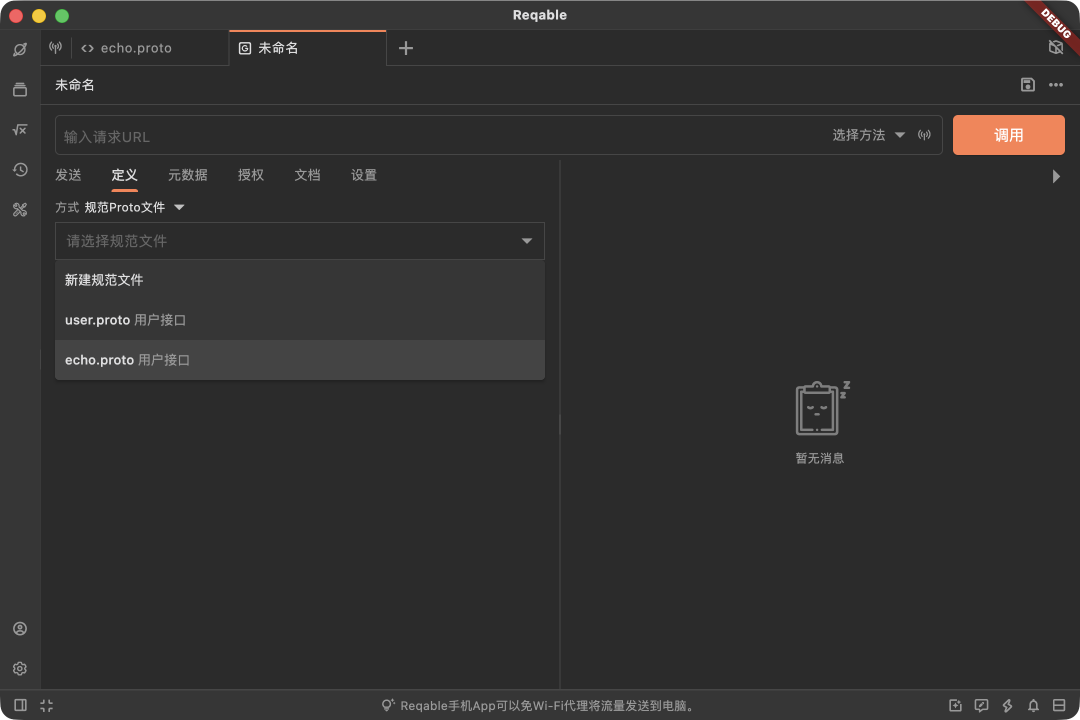Click the save icon beside 未命名 title

coord(1027,85)
